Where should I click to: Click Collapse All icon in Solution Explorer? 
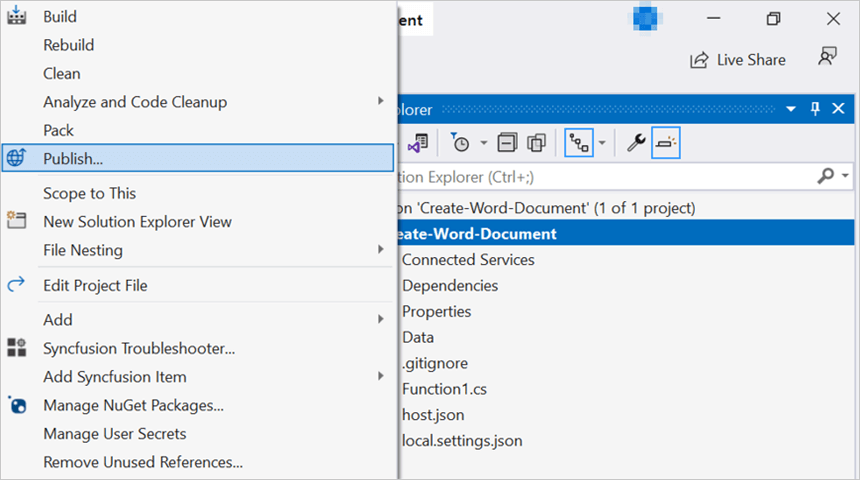click(507, 143)
